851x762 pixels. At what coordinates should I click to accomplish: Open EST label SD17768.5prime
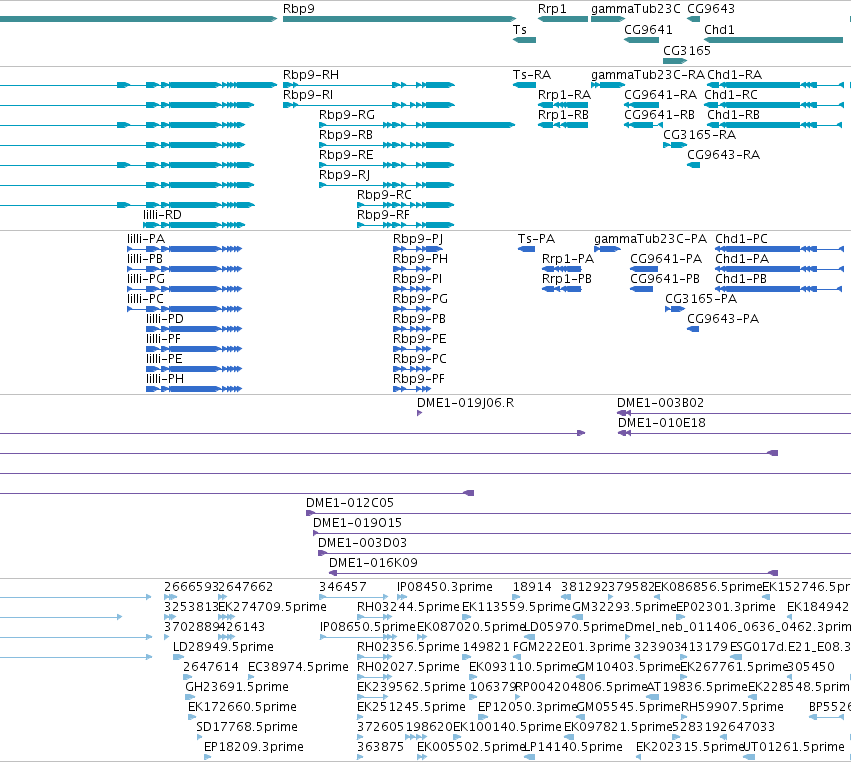click(x=246, y=727)
